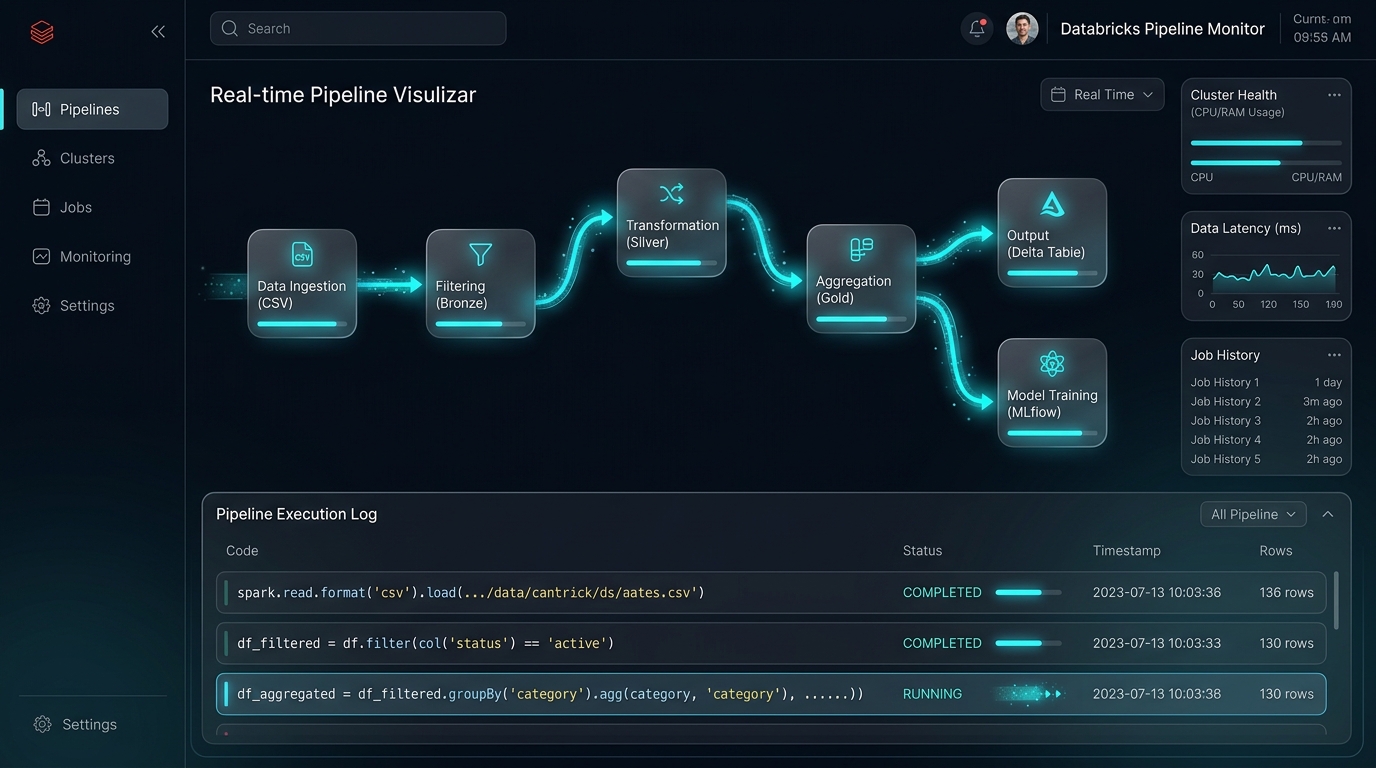Open notifications bell icon
This screenshot has width=1376, height=768.
tap(977, 28)
